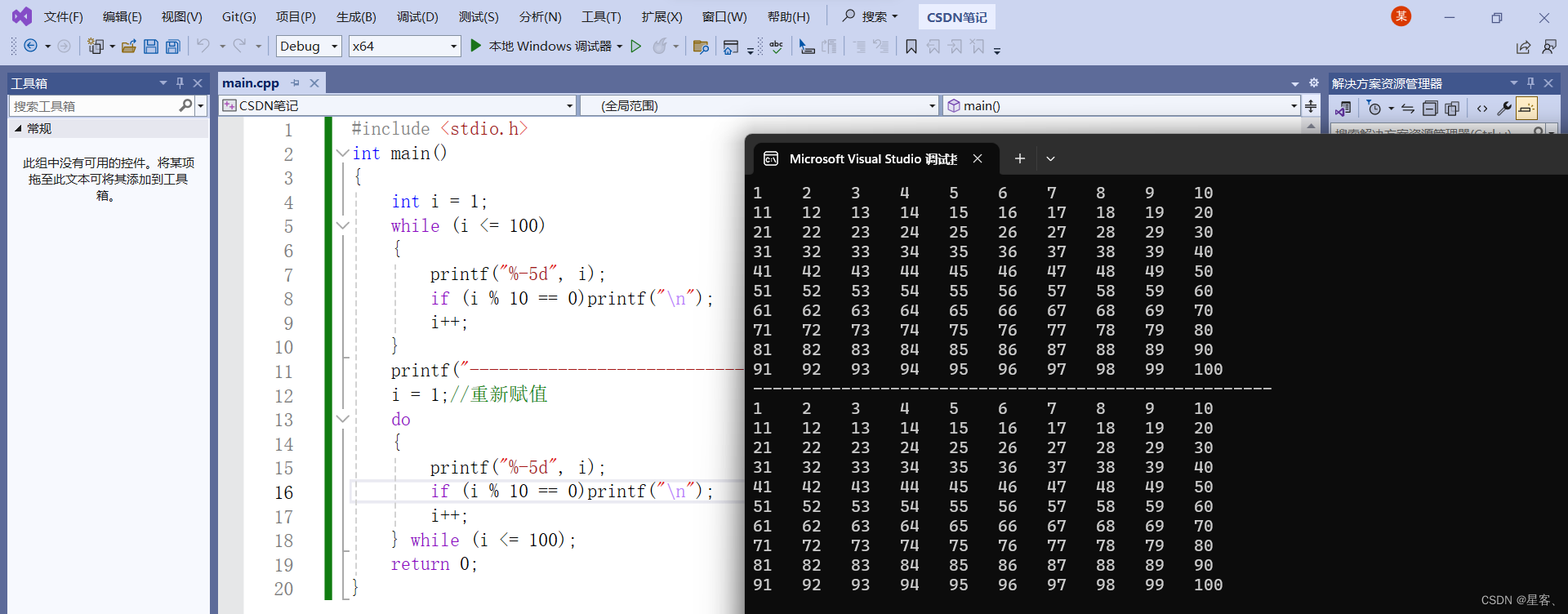Image resolution: width=1568 pixels, height=614 pixels.
Task: Open the 文件(F) menu
Action: [63, 17]
